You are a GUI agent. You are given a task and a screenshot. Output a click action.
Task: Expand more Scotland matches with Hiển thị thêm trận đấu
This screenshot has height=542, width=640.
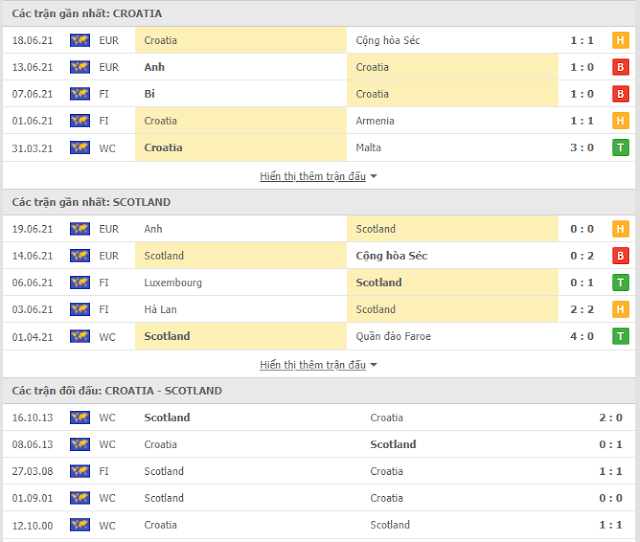(313, 365)
